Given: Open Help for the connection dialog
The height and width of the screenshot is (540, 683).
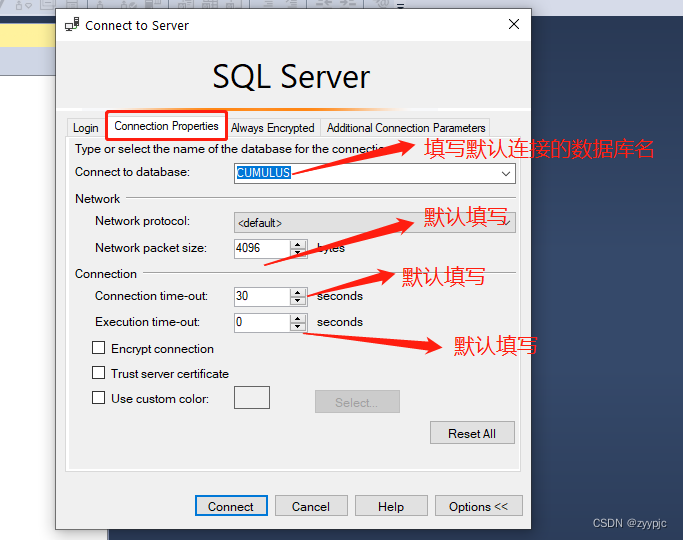Looking at the screenshot, I should [x=391, y=506].
